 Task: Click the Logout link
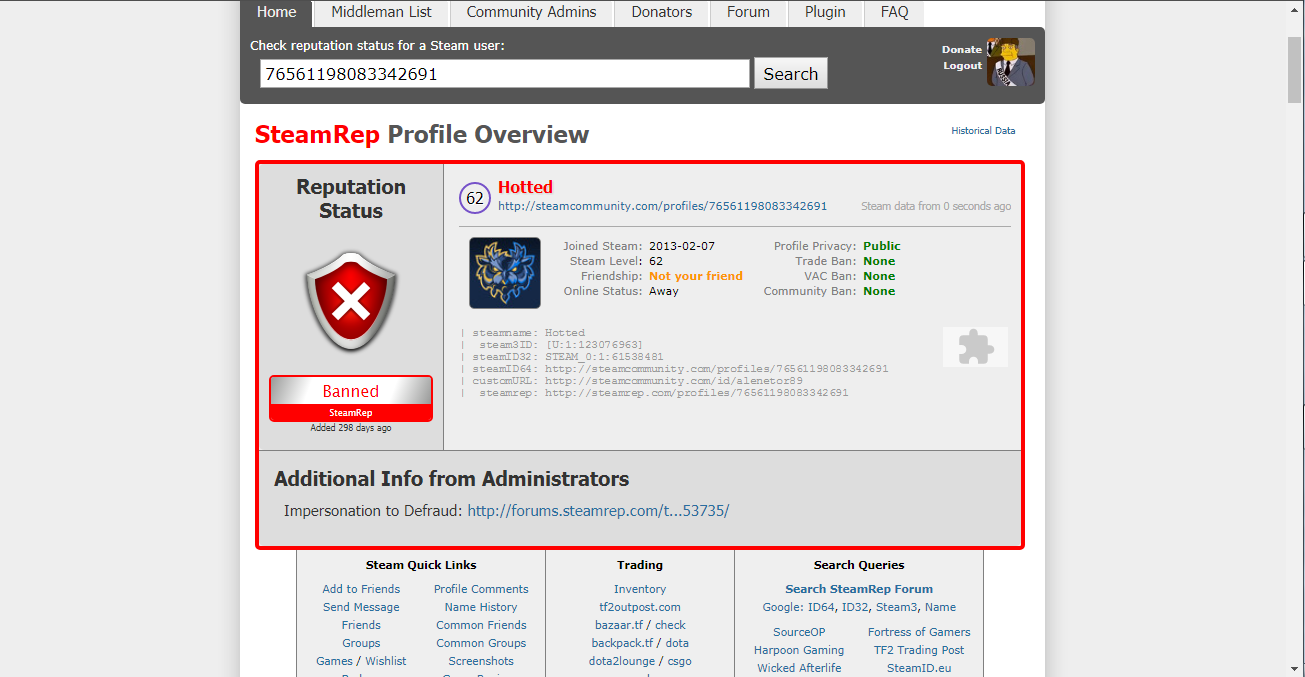(x=963, y=65)
